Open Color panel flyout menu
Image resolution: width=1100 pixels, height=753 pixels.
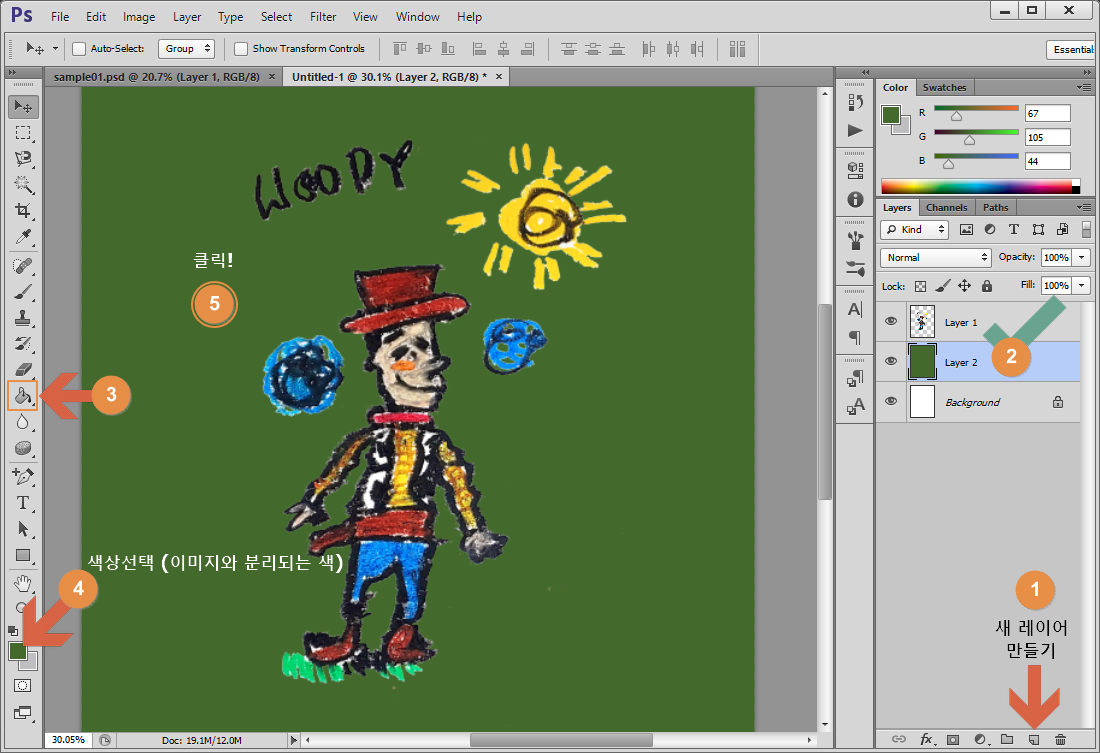tap(1084, 88)
